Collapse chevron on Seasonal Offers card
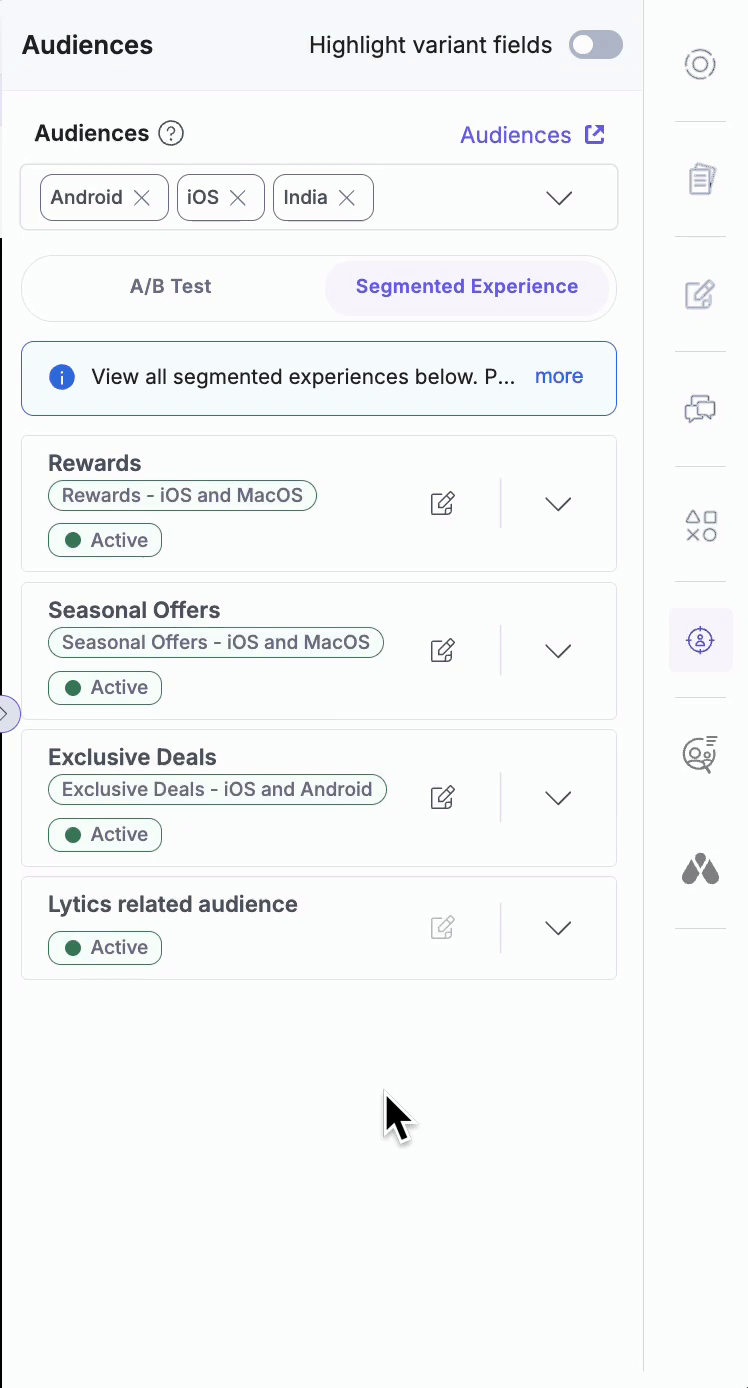This screenshot has width=748, height=1388. (558, 650)
